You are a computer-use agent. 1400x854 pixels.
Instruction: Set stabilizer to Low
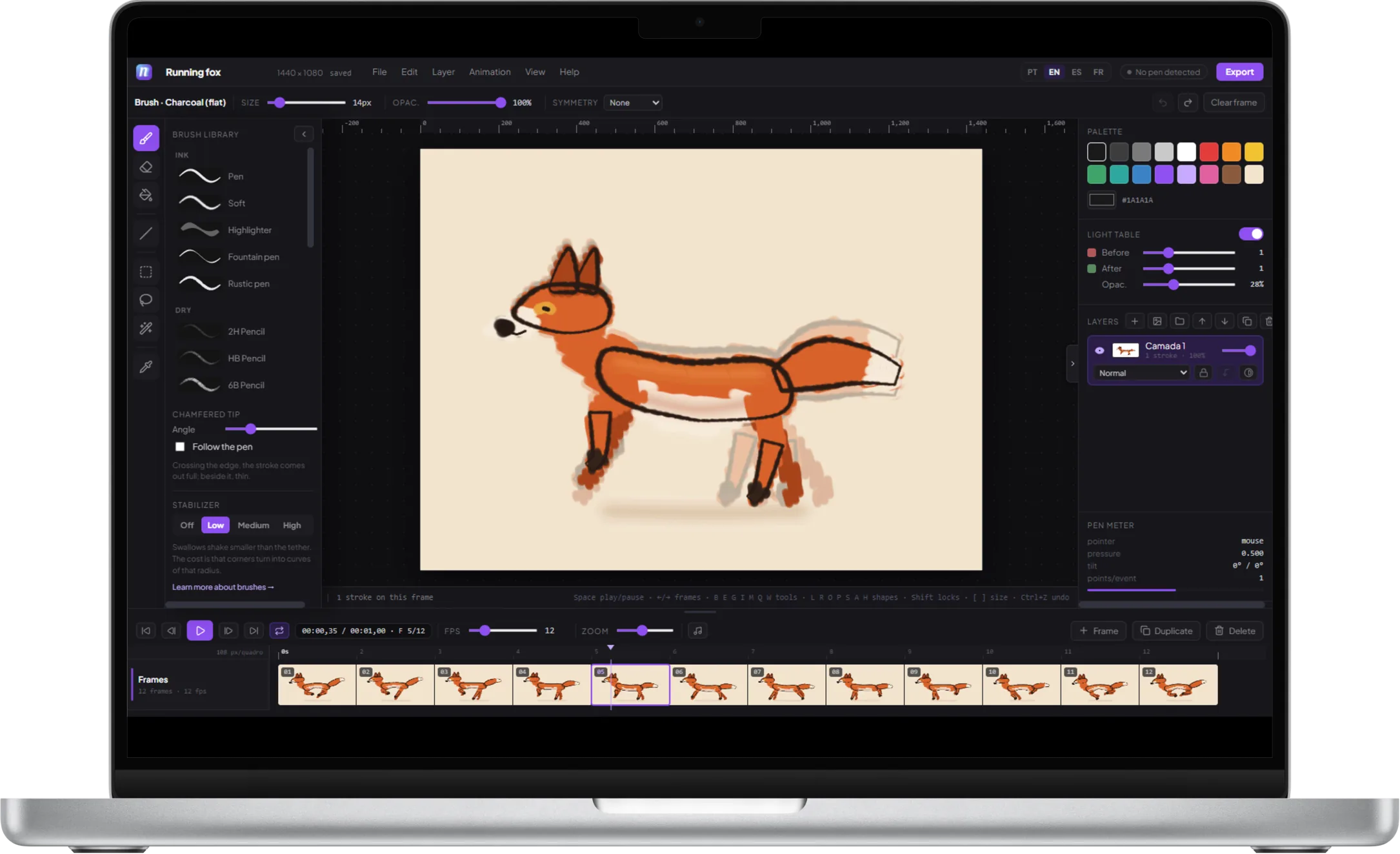pos(215,525)
